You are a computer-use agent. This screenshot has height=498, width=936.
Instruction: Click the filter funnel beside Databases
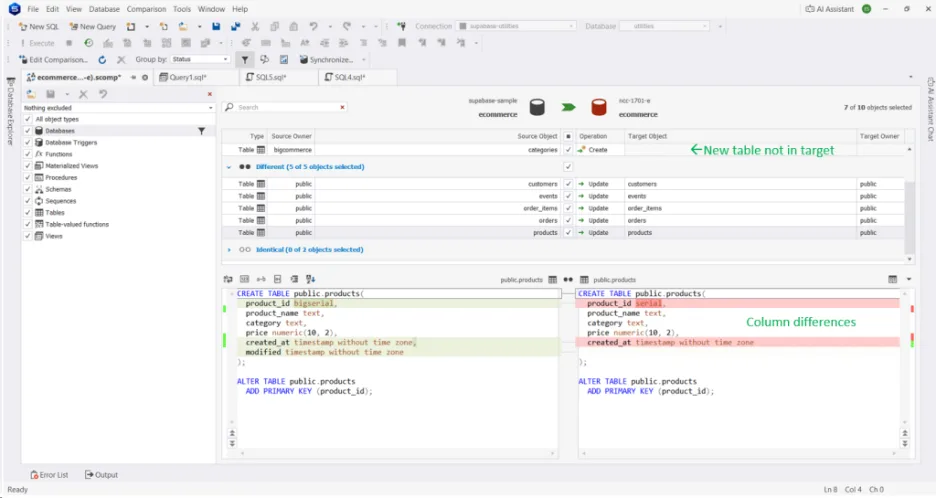(201, 131)
